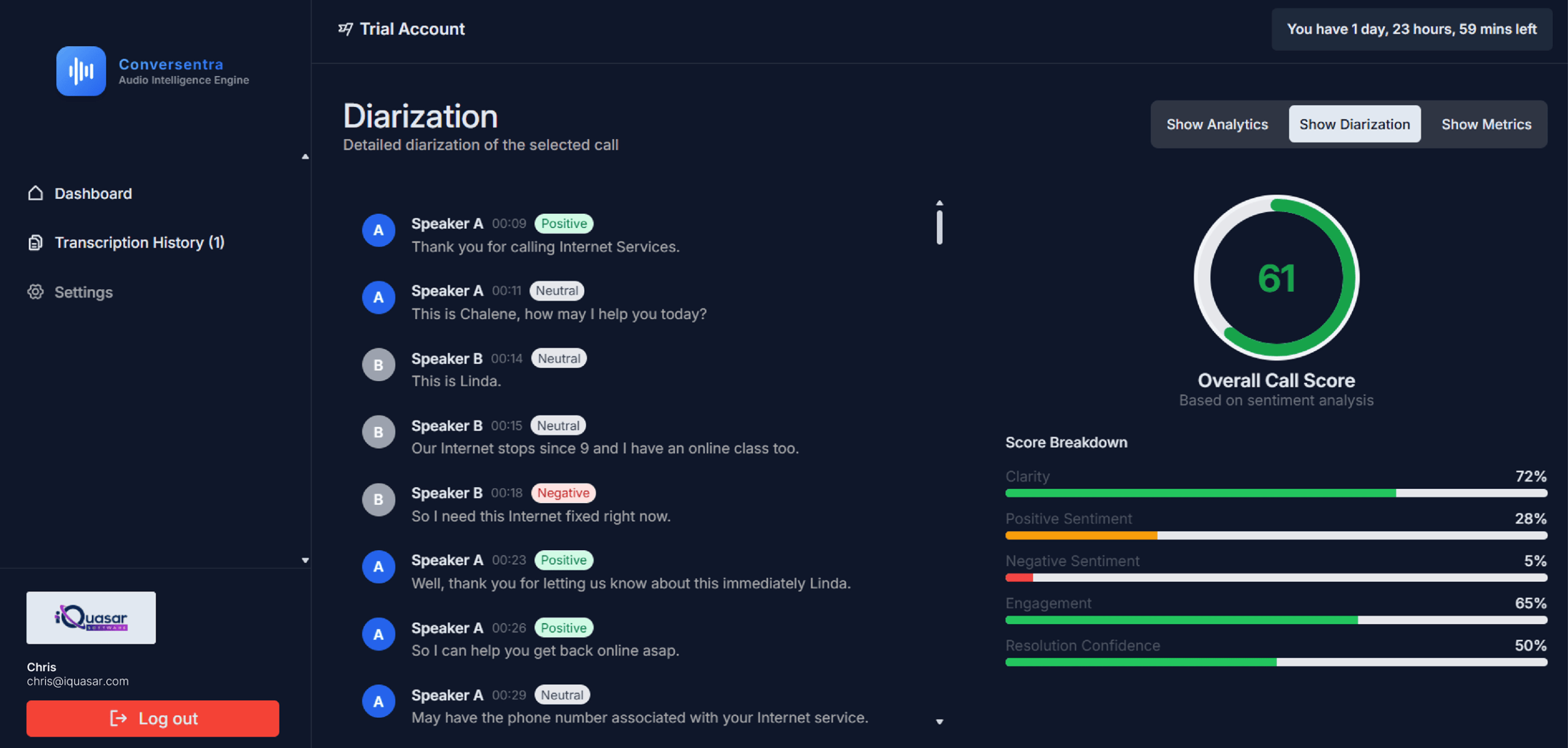Click the Conversentra waveform logo icon
The image size is (1568, 748).
pos(81,71)
